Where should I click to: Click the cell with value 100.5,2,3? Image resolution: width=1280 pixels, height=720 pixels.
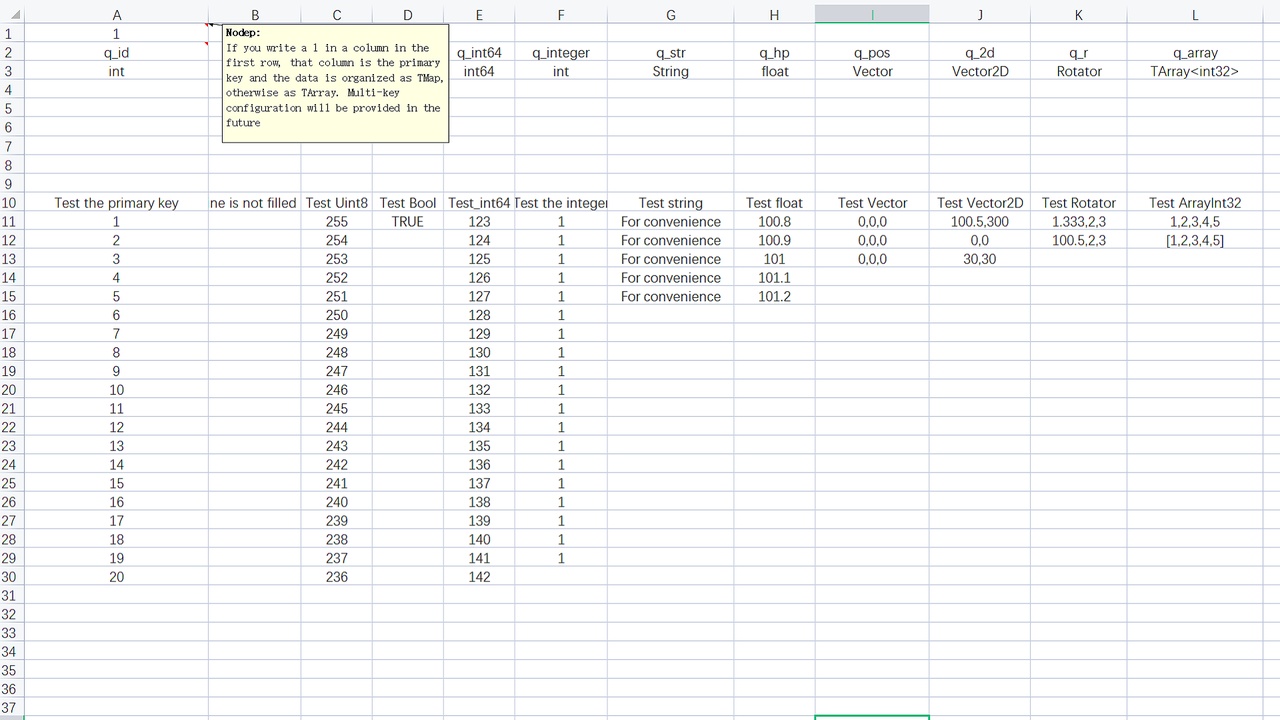pos(1078,241)
